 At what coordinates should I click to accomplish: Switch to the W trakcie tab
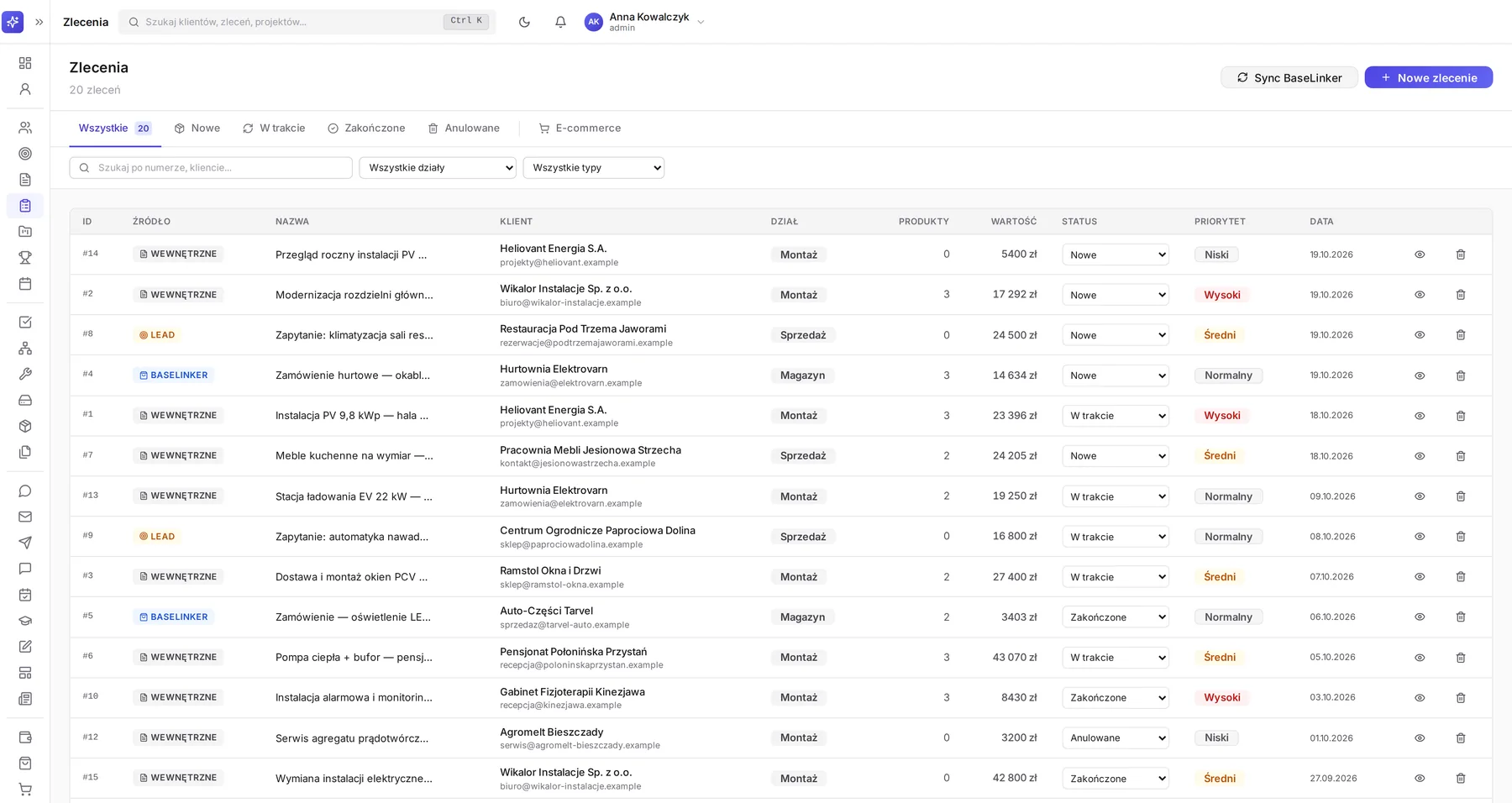click(x=274, y=129)
